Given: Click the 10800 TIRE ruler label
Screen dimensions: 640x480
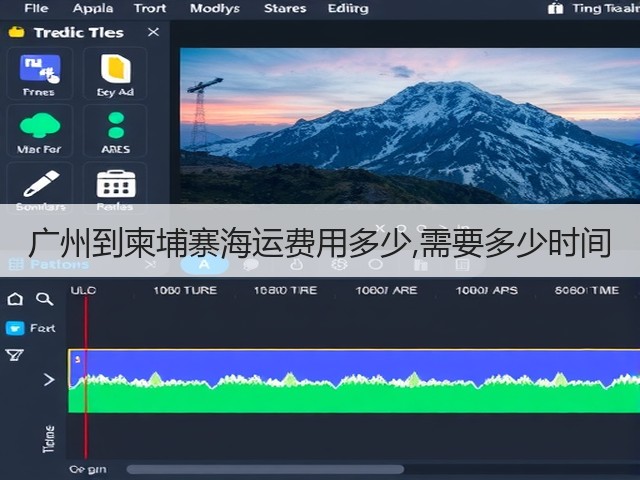Looking at the screenshot, I should coord(285,290).
